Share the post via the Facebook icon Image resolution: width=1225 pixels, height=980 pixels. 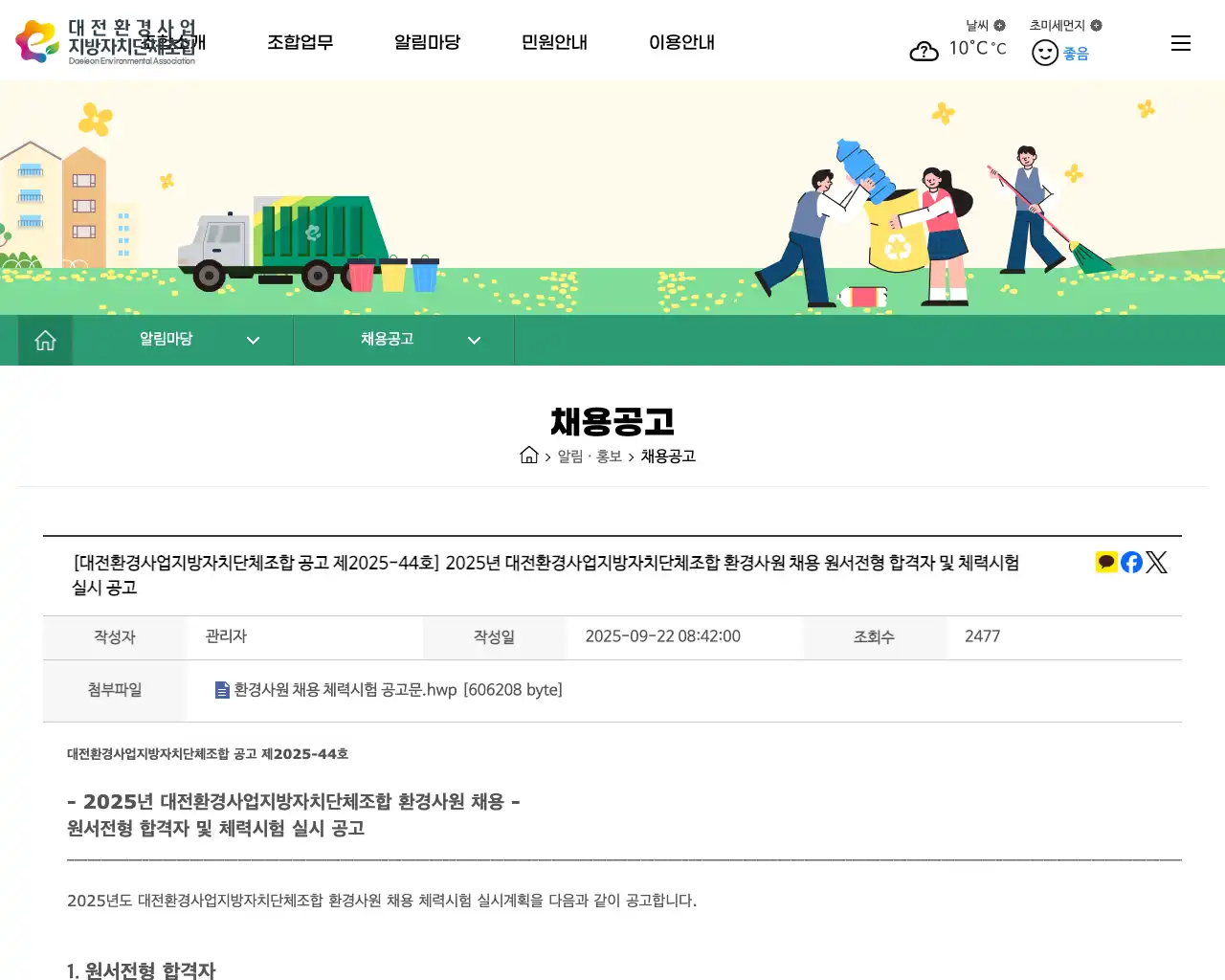tap(1130, 562)
